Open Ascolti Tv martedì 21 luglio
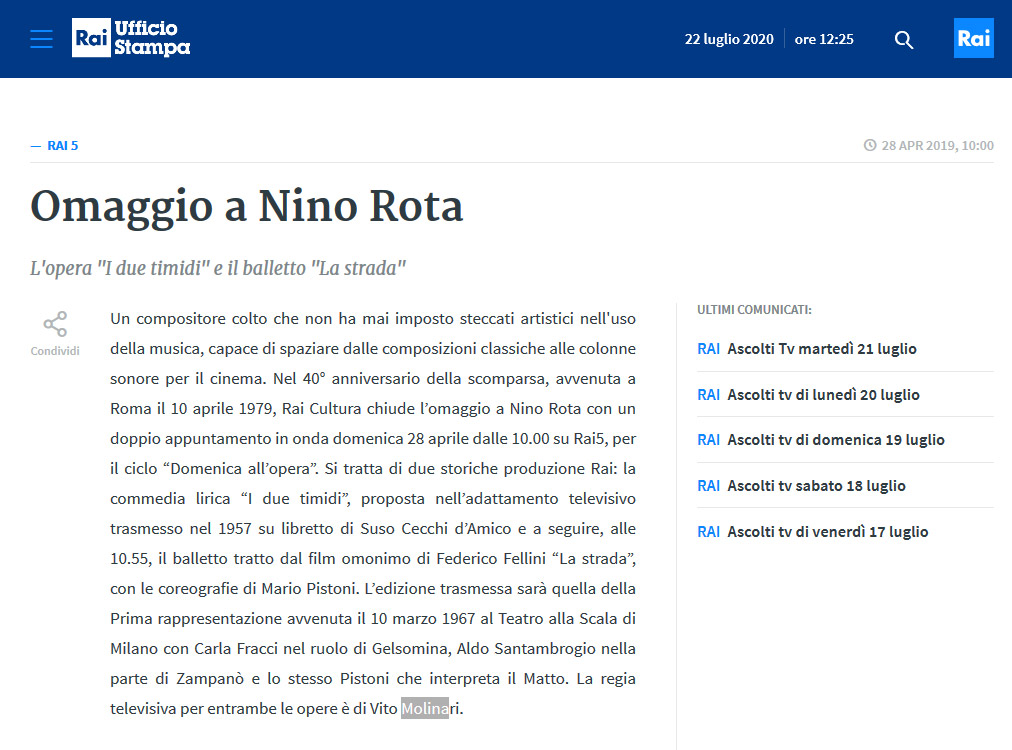1012x750 pixels. (822, 349)
